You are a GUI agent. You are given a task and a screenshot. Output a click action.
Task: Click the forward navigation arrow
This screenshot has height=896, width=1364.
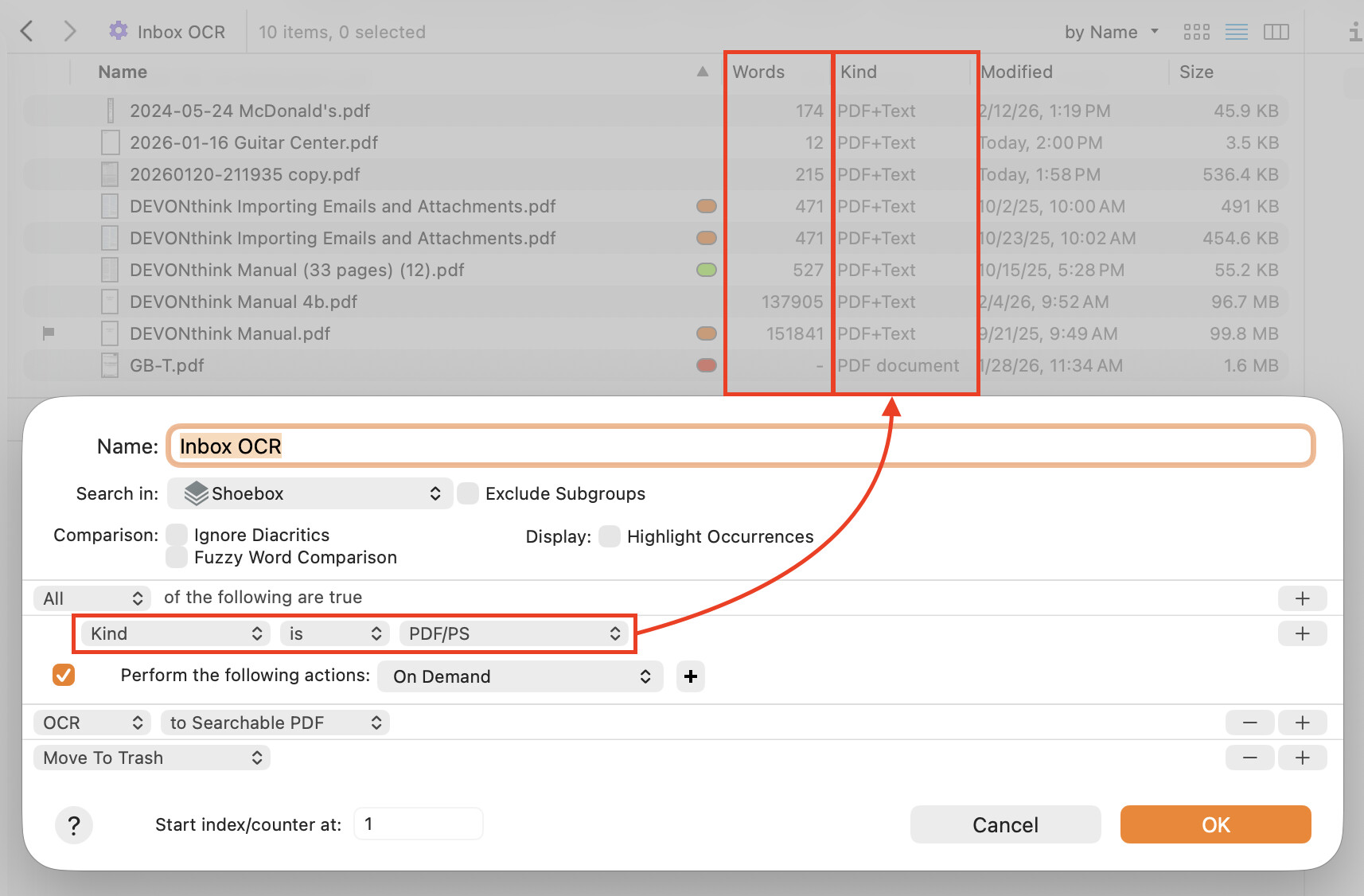pos(70,32)
